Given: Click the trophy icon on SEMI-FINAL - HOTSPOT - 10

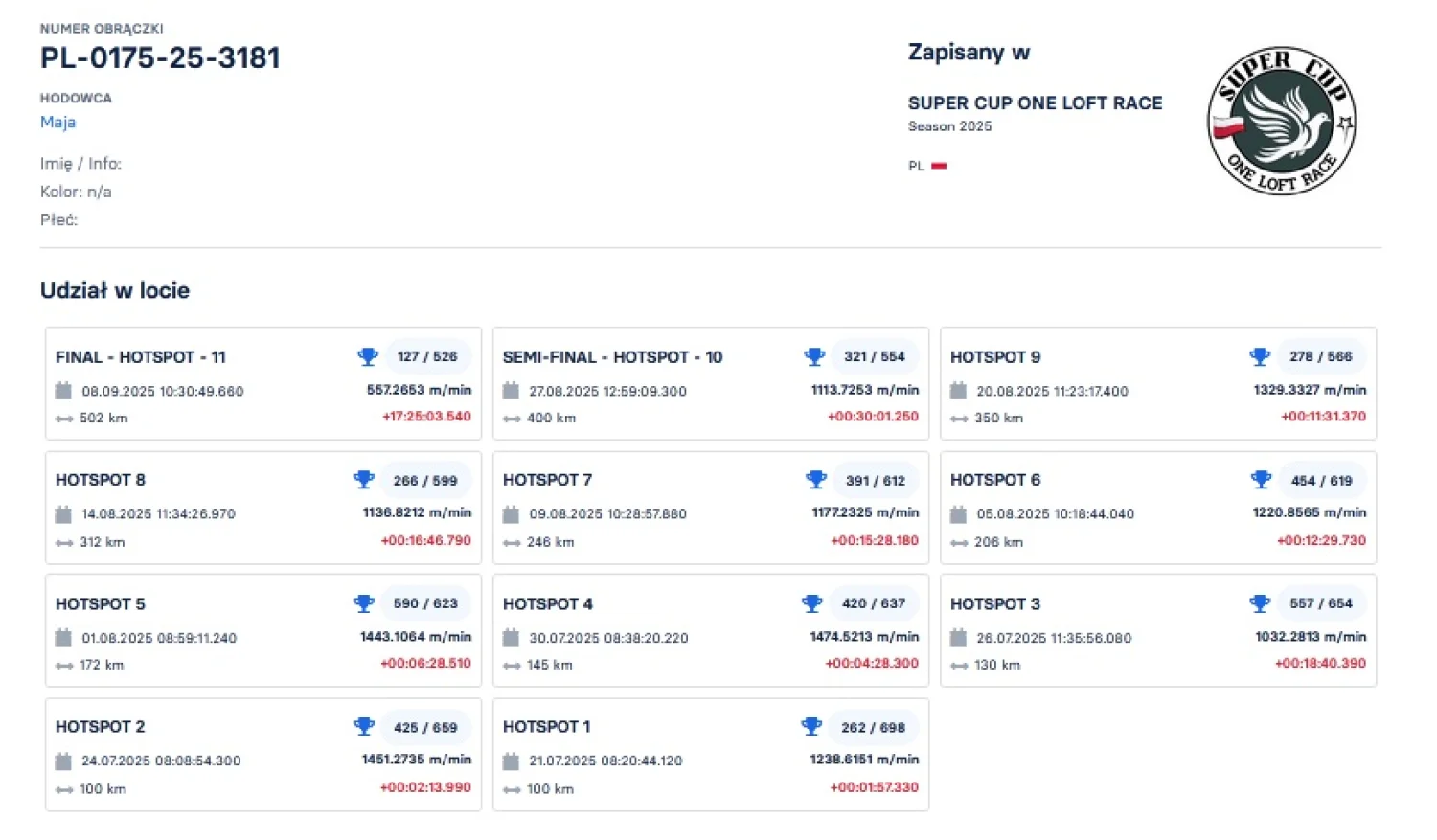Looking at the screenshot, I should (x=814, y=357).
